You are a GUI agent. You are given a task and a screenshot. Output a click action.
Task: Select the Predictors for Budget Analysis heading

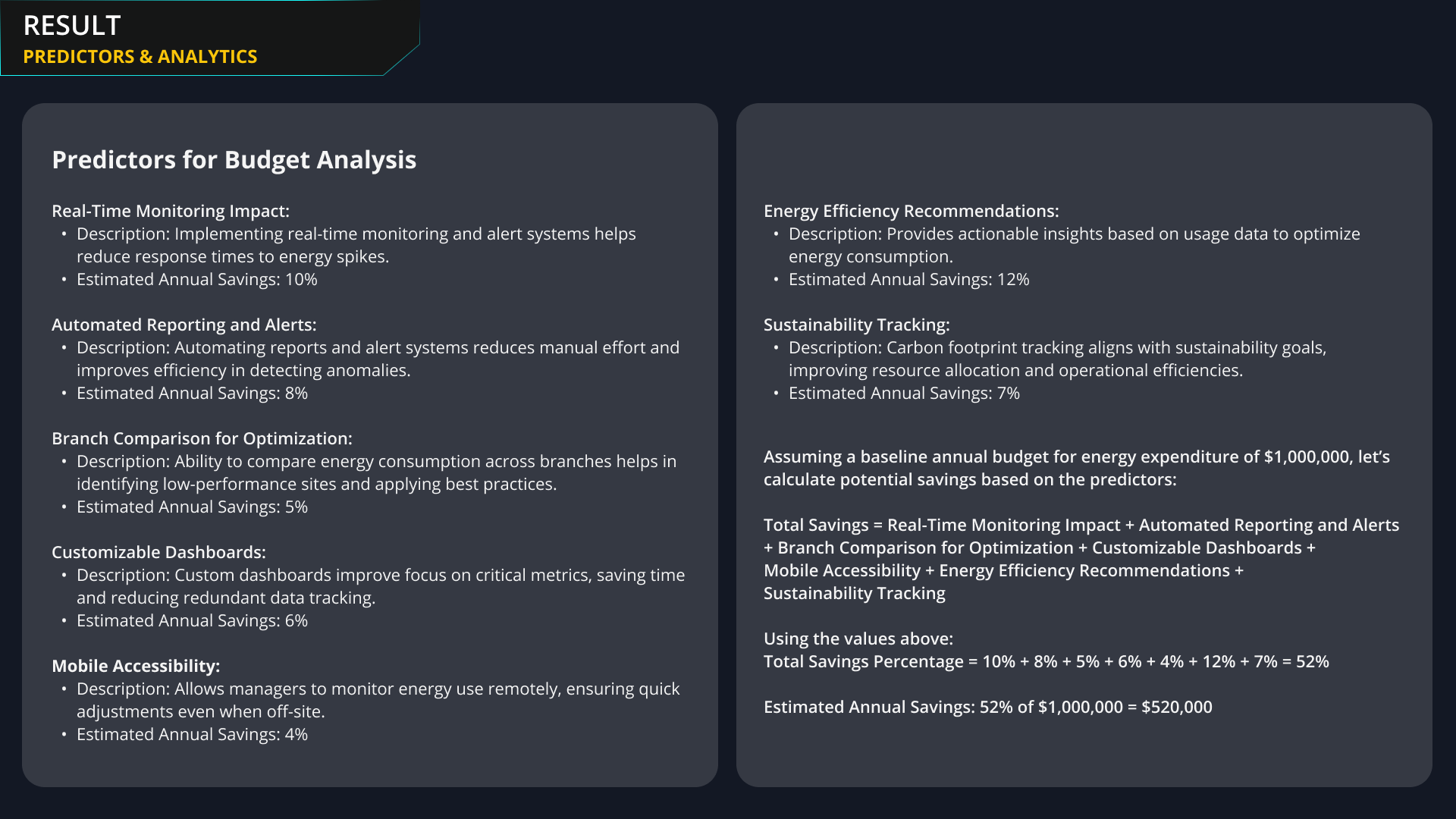pyautogui.click(x=234, y=160)
